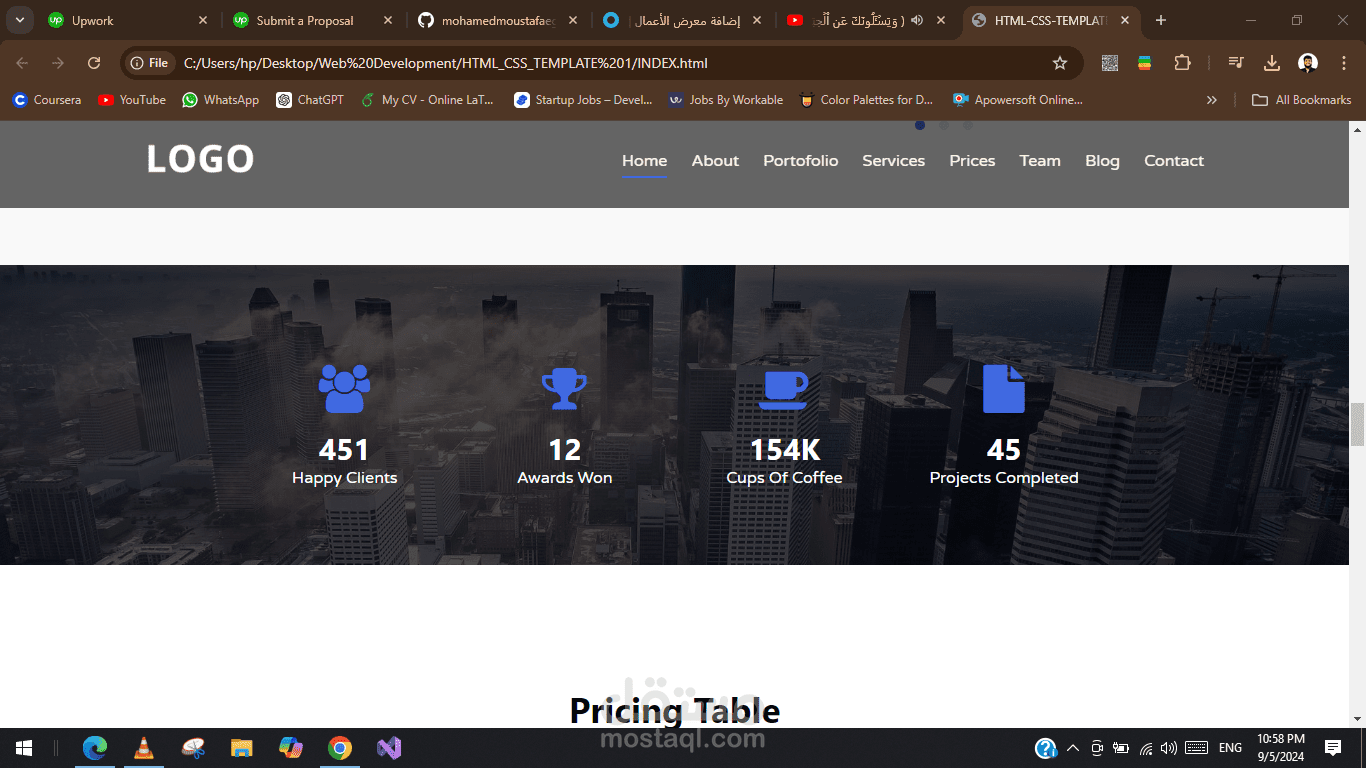Open the Apowersoft Online bookmark
This screenshot has height=768, width=1366.
click(1018, 100)
